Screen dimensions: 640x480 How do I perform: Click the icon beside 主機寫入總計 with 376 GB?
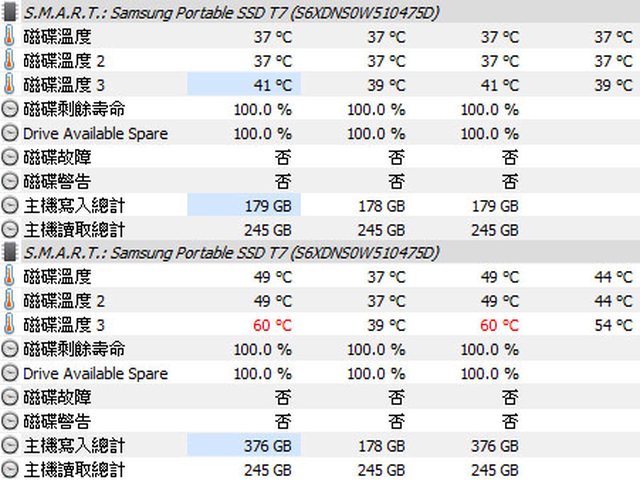pos(10,445)
